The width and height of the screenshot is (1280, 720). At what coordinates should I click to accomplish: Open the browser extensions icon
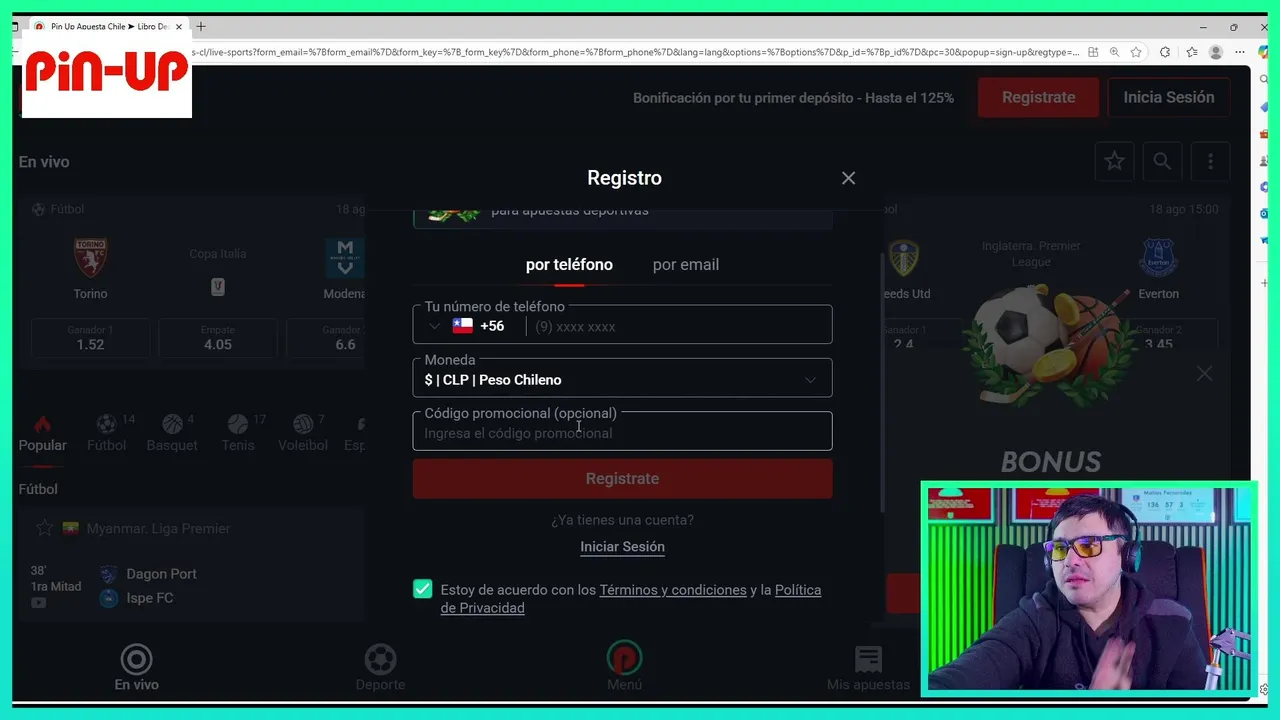[1165, 52]
